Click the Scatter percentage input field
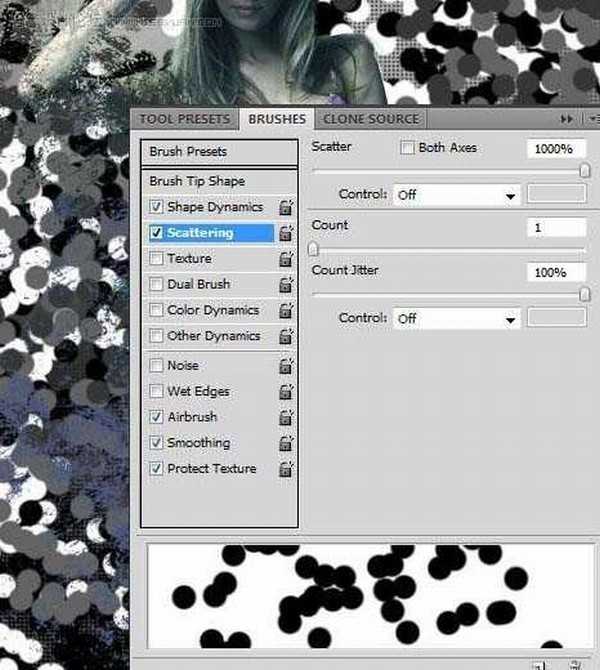Screen dimensions: 600x670 point(555,148)
